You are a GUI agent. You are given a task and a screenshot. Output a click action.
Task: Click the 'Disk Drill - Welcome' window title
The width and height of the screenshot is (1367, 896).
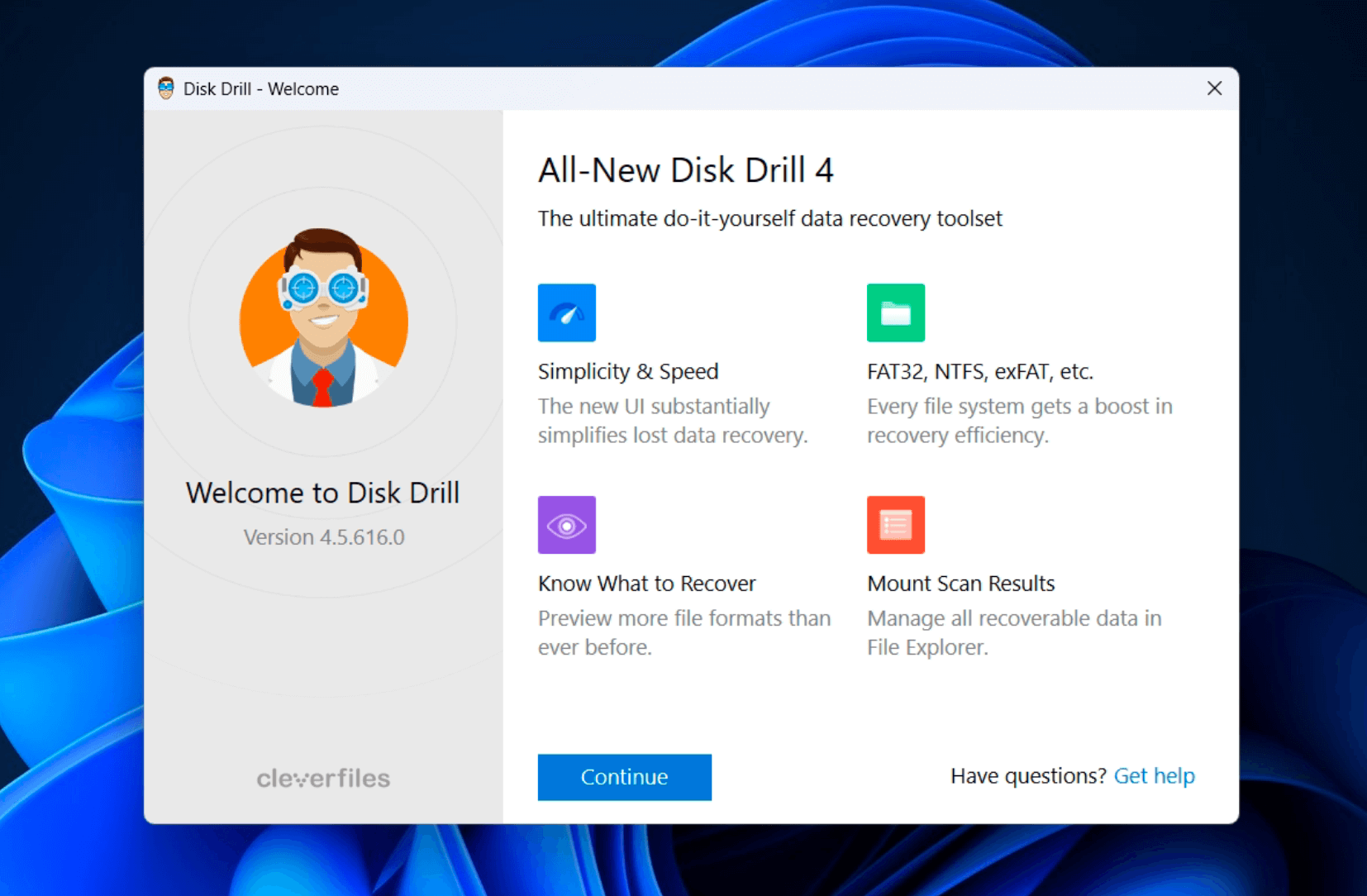[261, 89]
